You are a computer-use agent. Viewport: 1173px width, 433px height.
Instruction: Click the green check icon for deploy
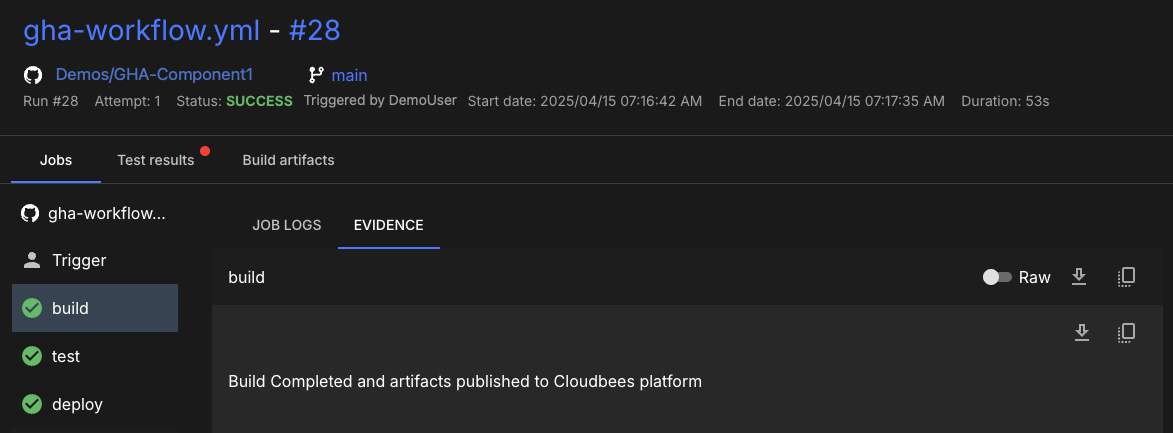point(32,405)
